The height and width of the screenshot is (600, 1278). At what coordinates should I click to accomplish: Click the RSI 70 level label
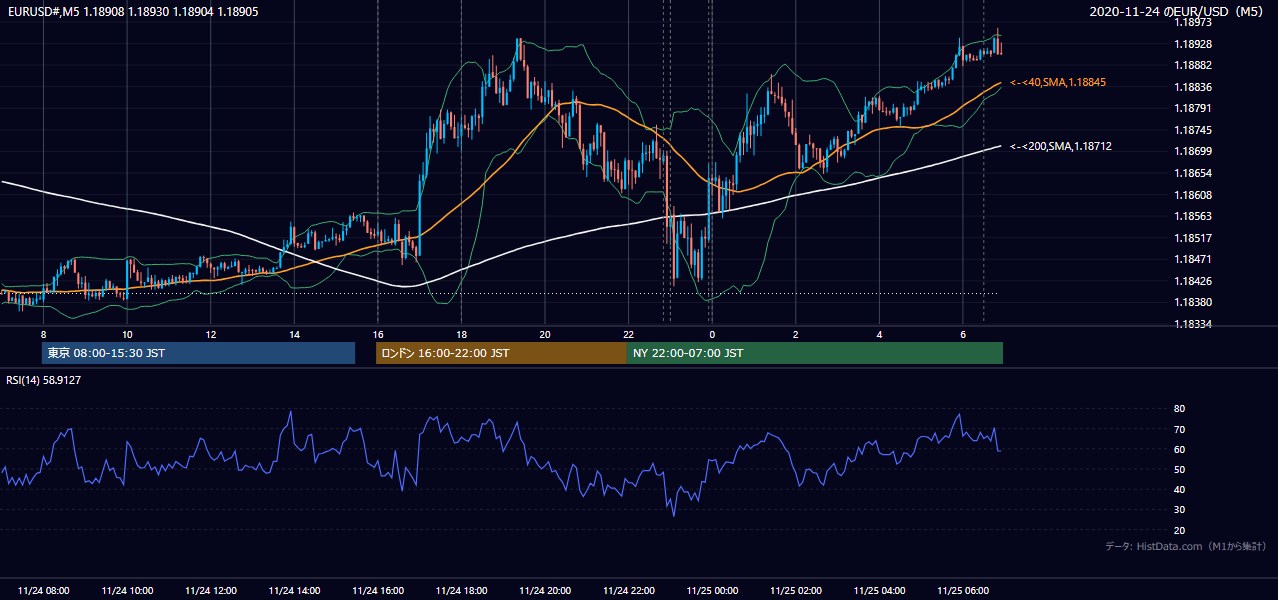coord(1179,429)
